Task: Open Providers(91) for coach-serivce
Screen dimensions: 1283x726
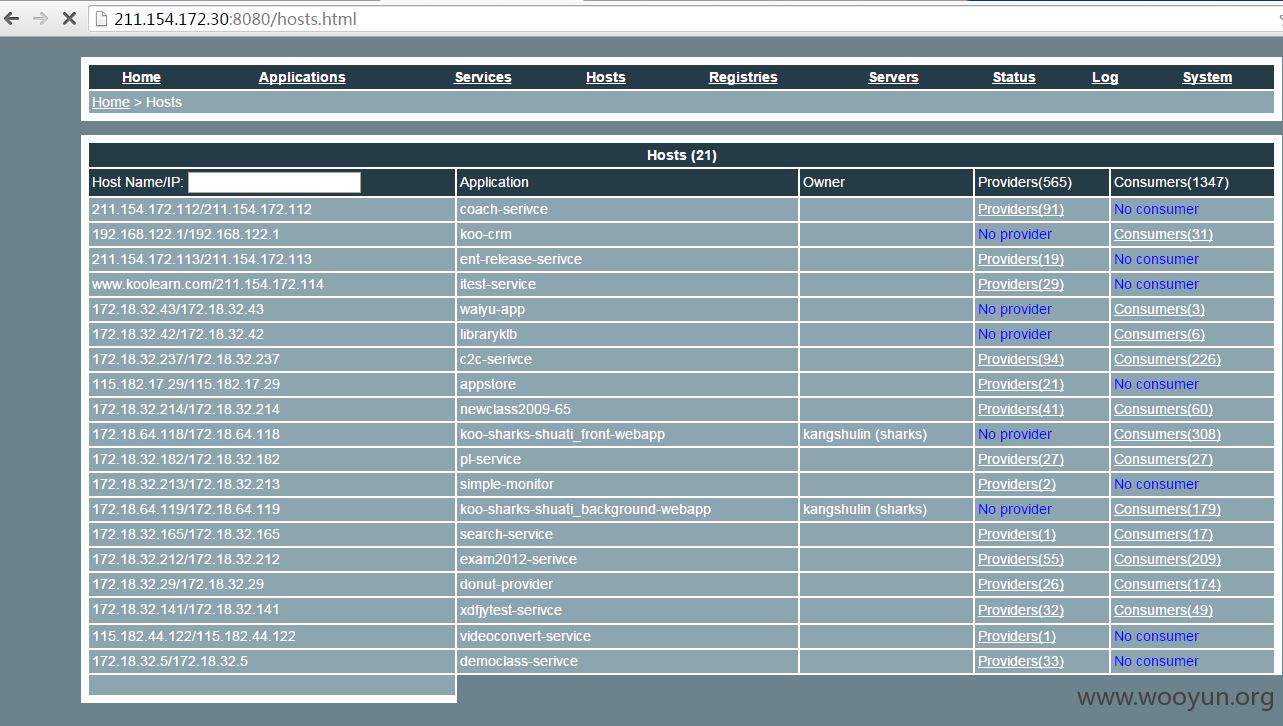Action: point(1021,209)
